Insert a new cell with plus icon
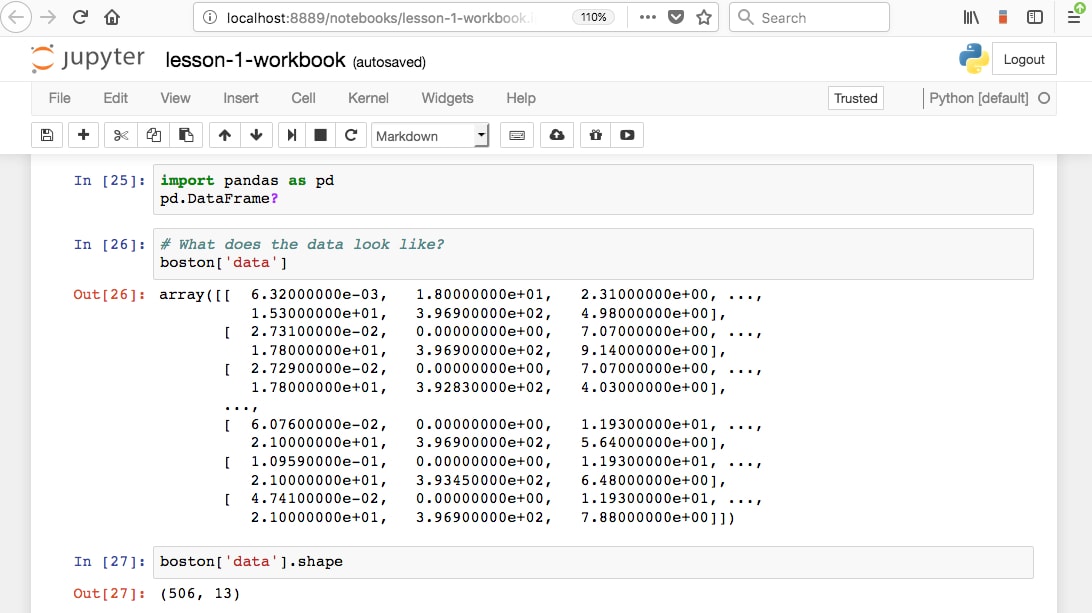Image resolution: width=1092 pixels, height=613 pixels. tap(83, 135)
